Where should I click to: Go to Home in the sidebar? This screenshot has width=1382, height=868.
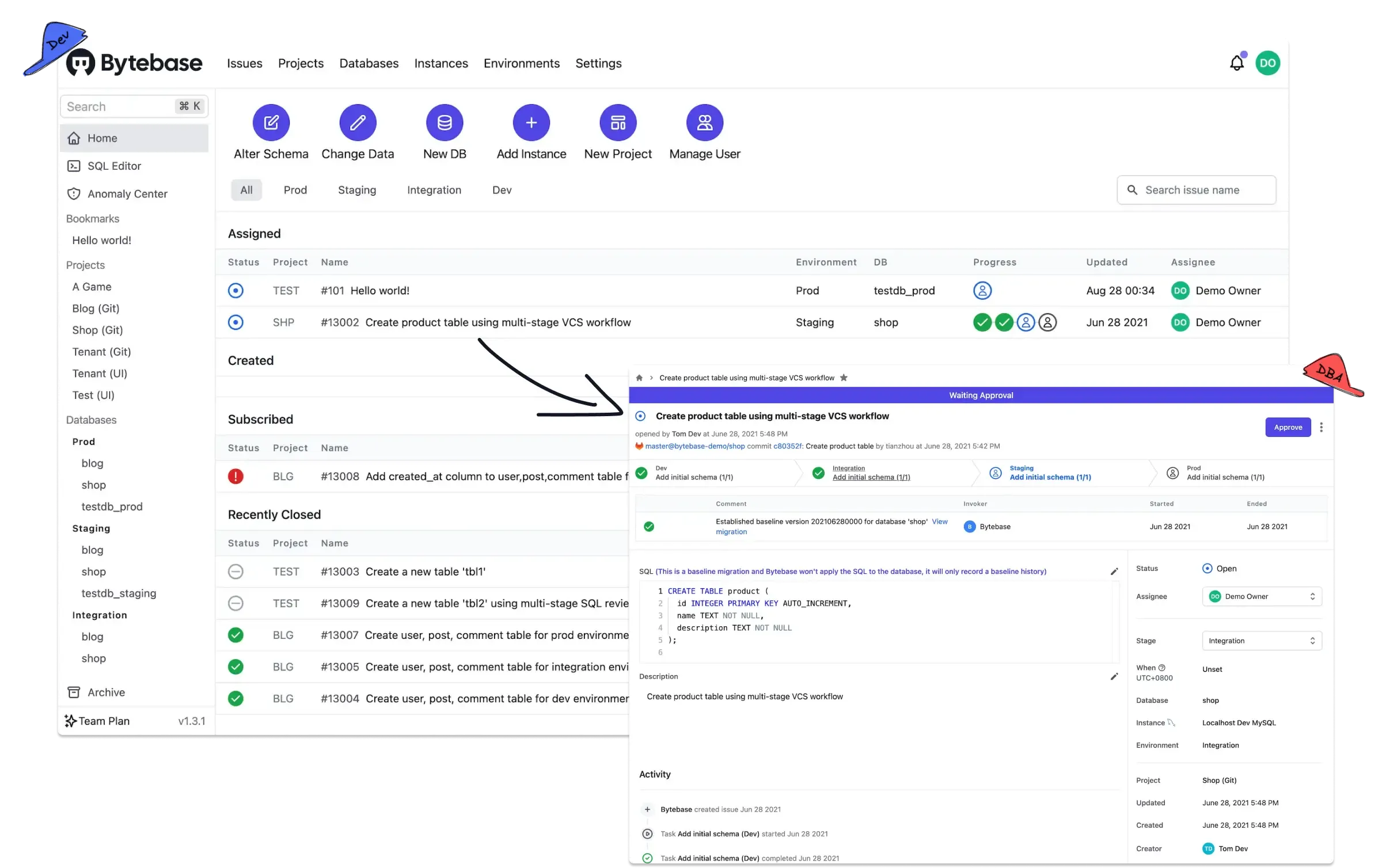pos(134,138)
